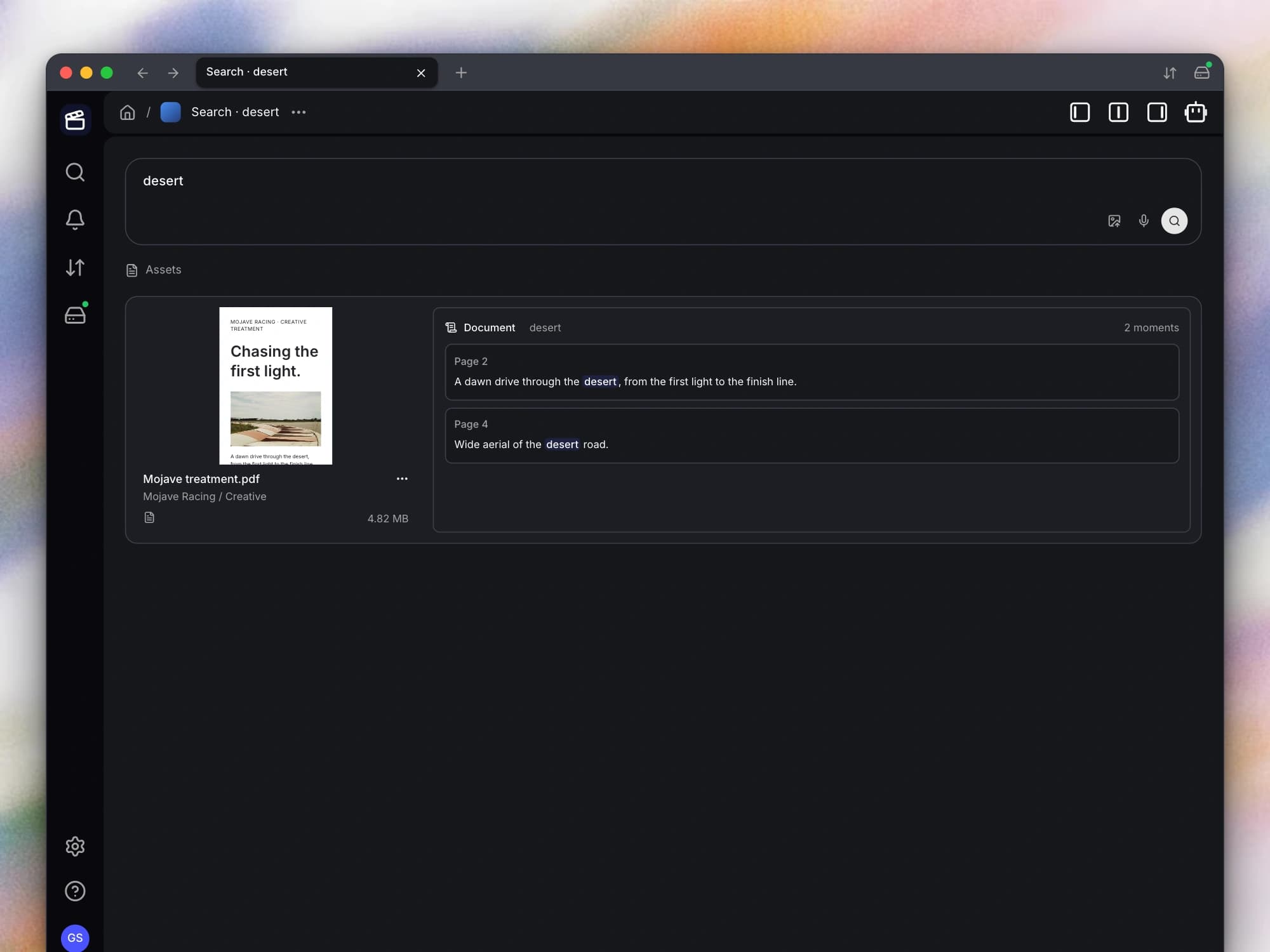This screenshot has width=1270, height=952.
Task: Open storage drive icon in sidebar
Action: (75, 315)
